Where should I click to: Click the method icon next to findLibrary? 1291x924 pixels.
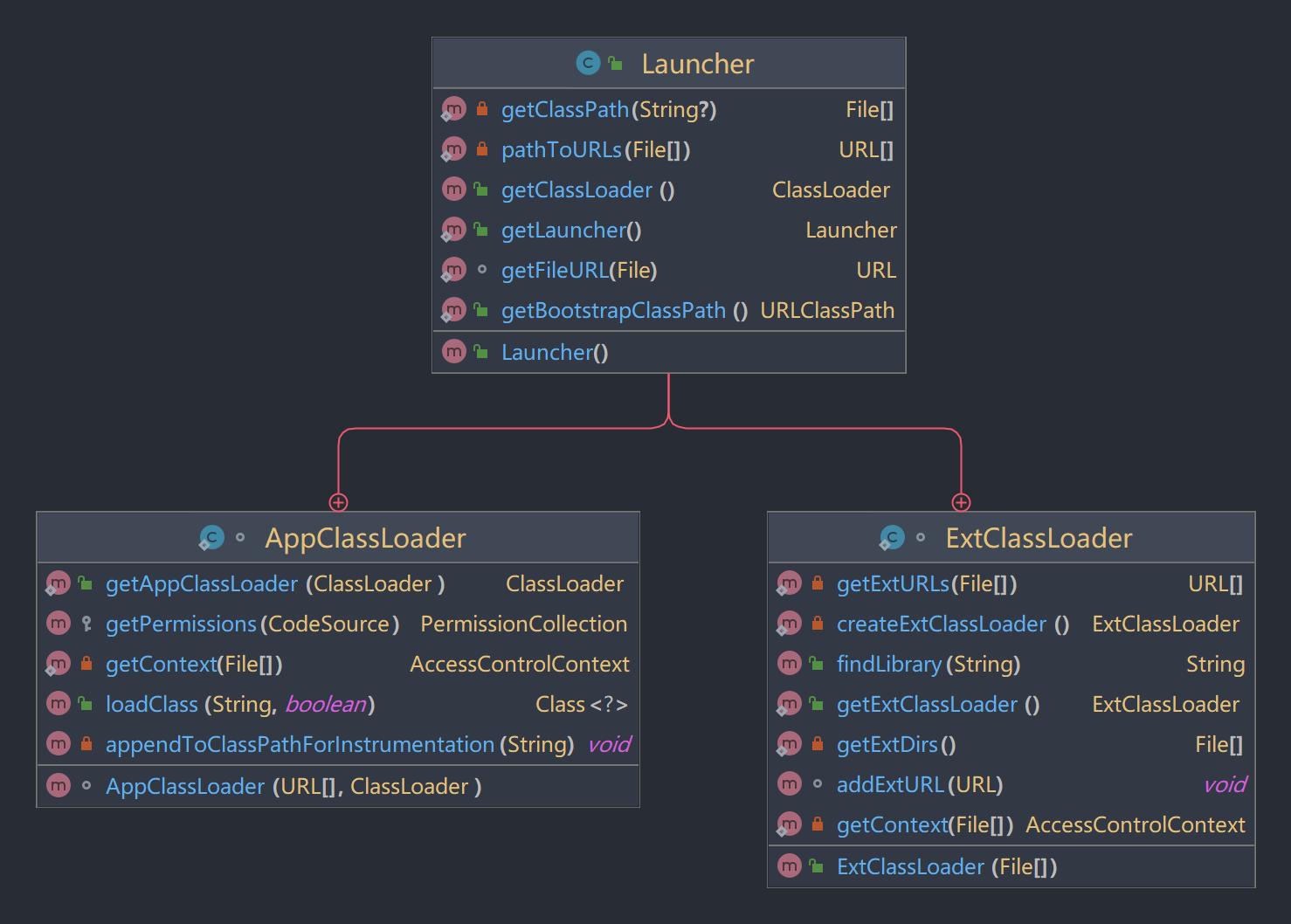(789, 664)
